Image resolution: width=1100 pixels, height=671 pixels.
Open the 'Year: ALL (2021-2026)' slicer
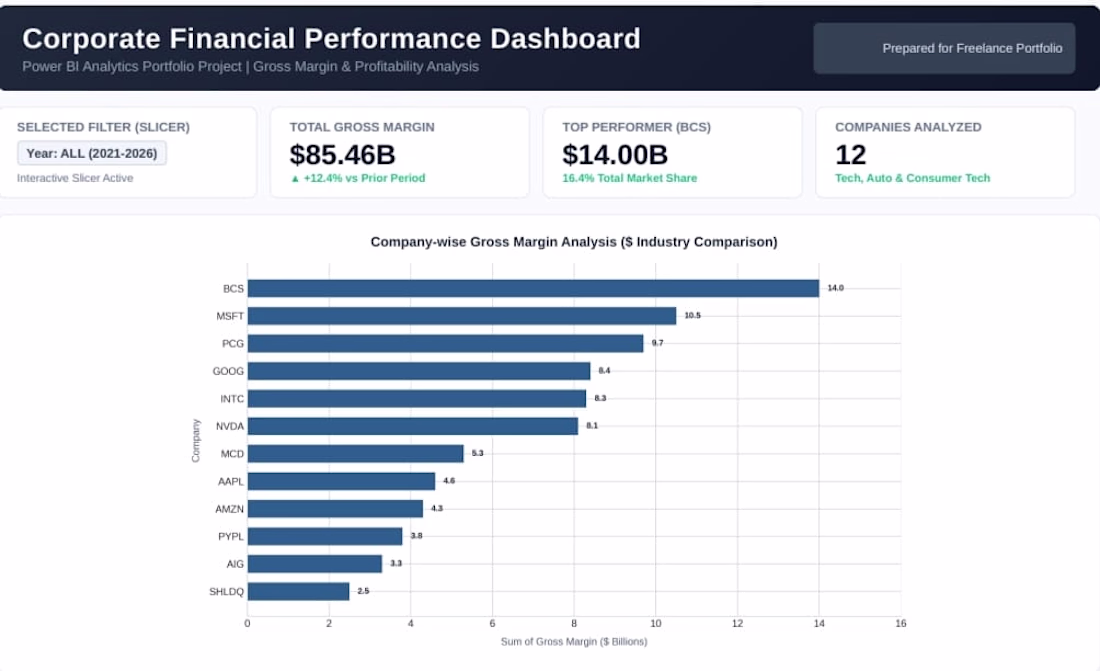coord(92,153)
